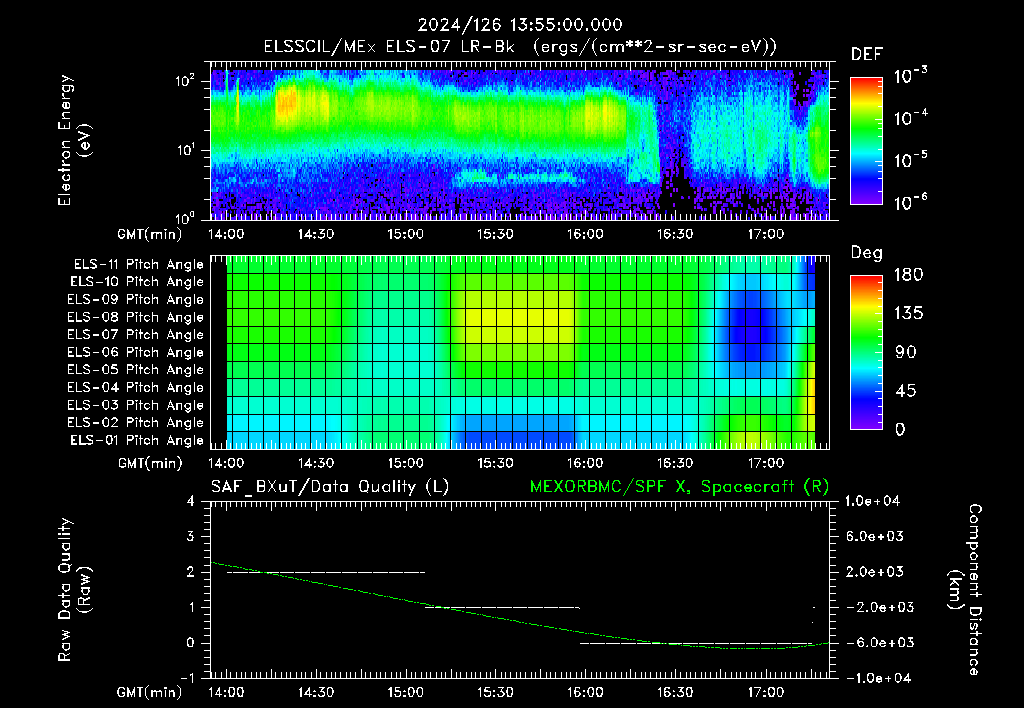Click the white data quality segment at level 1
The height and width of the screenshot is (708, 1024).
point(503,607)
